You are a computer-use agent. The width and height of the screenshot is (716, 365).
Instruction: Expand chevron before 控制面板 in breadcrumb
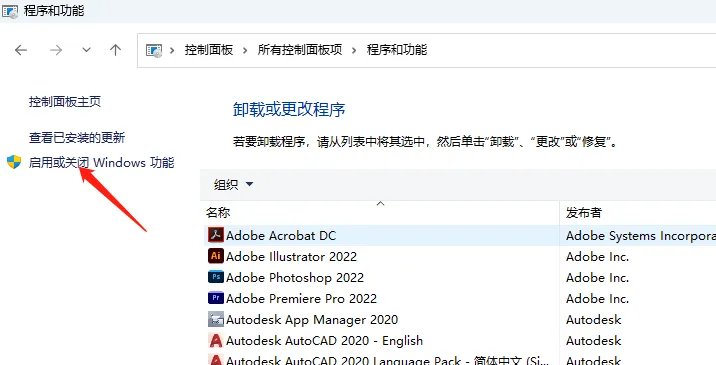pyautogui.click(x=172, y=50)
